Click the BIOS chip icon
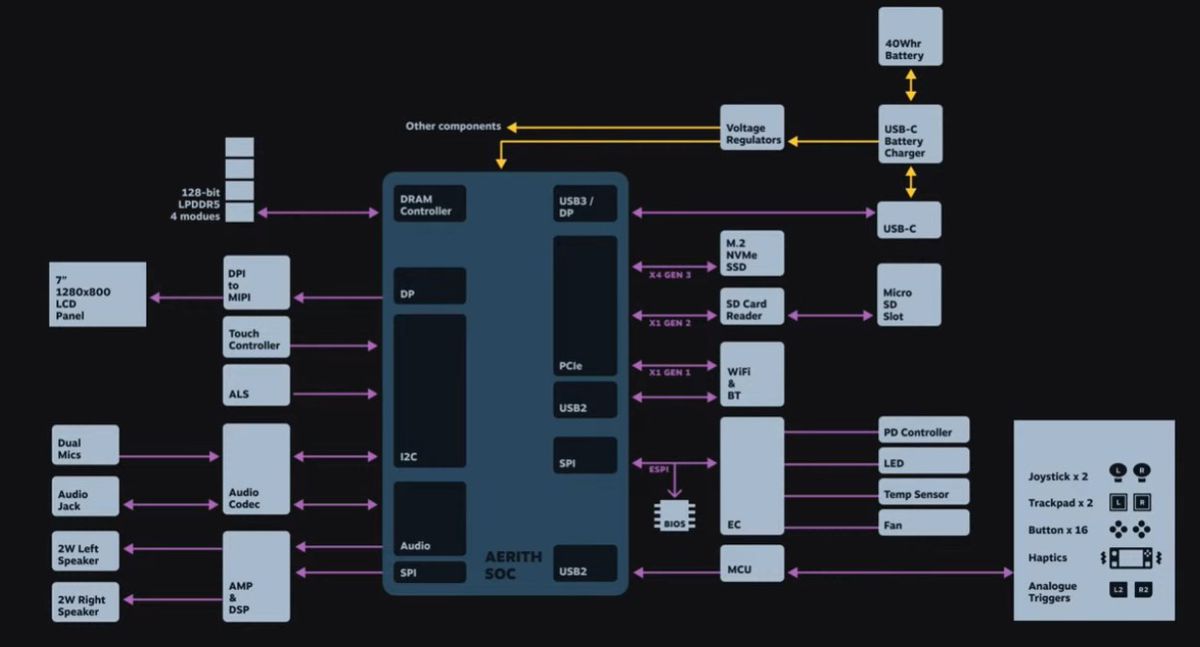Image resolution: width=1200 pixels, height=647 pixels. (x=674, y=517)
